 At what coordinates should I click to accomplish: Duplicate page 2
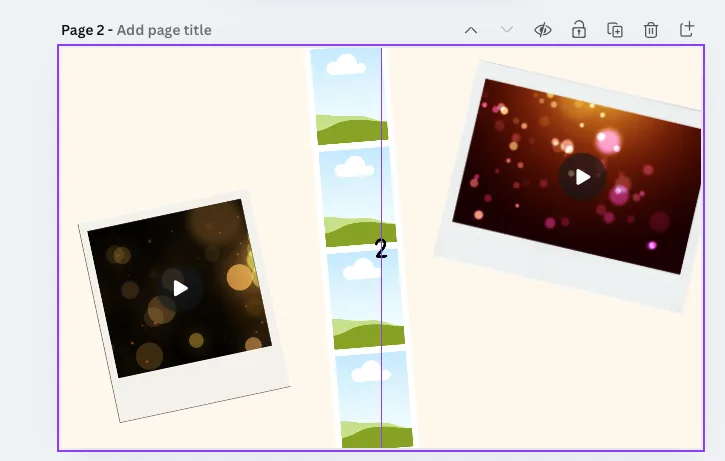[x=615, y=30]
